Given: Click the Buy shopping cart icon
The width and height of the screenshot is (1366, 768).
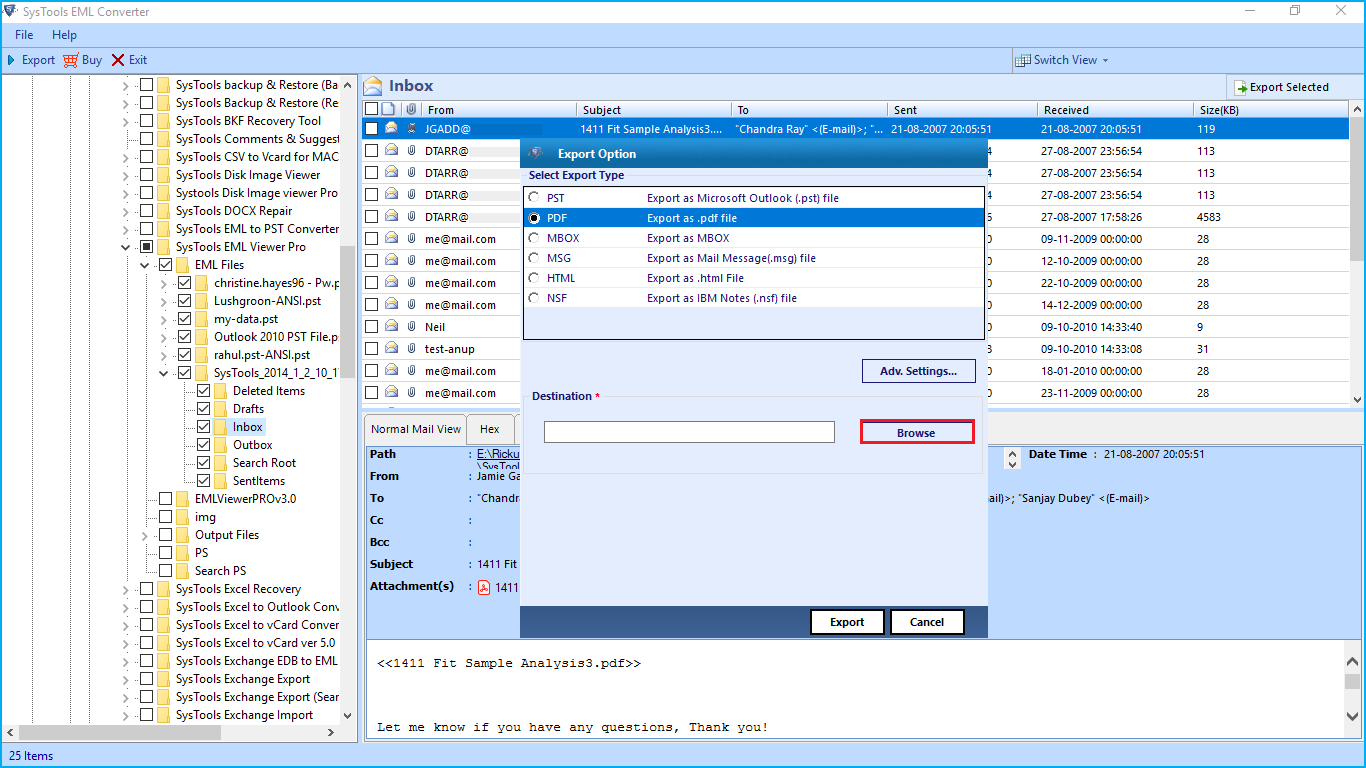Looking at the screenshot, I should tap(70, 60).
